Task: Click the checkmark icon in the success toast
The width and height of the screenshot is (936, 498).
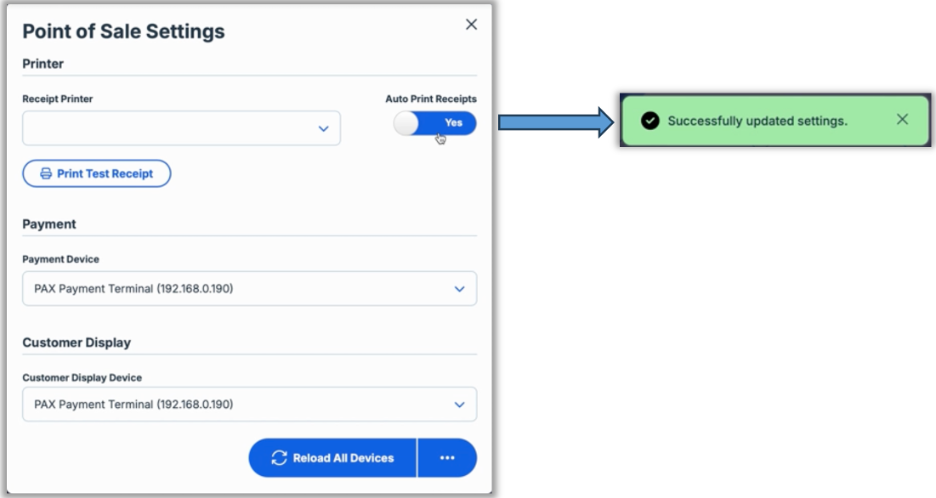Action: [650, 121]
